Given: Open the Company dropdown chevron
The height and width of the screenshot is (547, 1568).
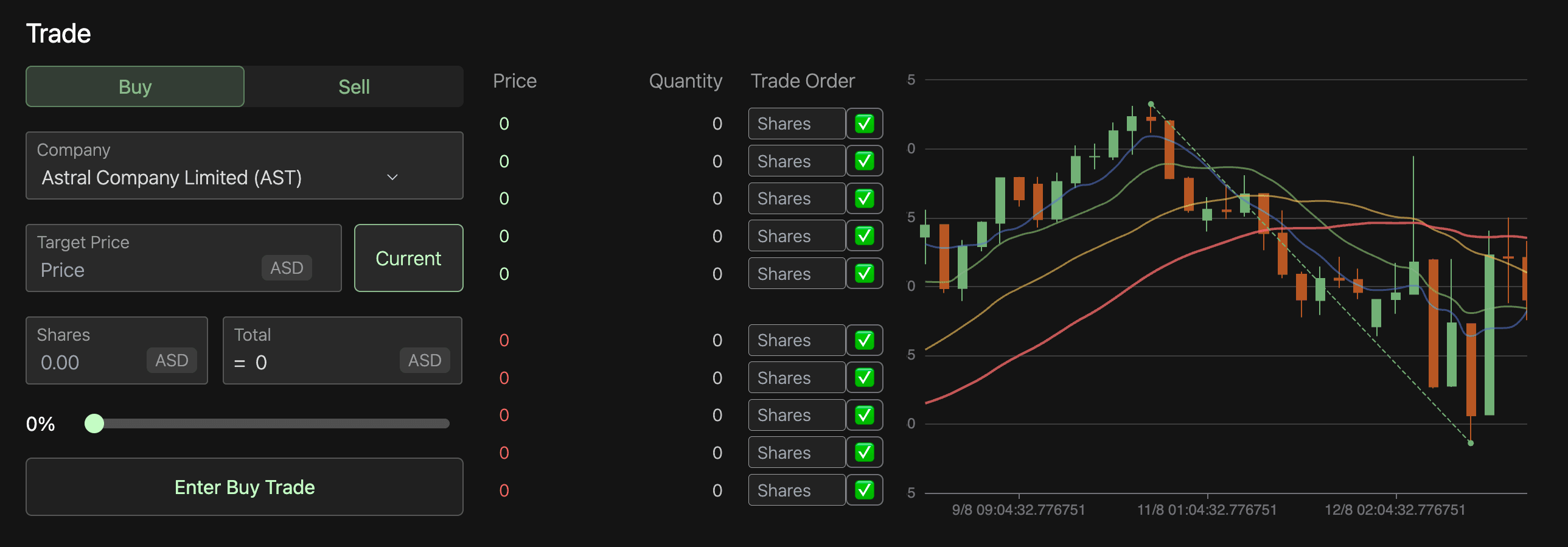Looking at the screenshot, I should coord(392,178).
